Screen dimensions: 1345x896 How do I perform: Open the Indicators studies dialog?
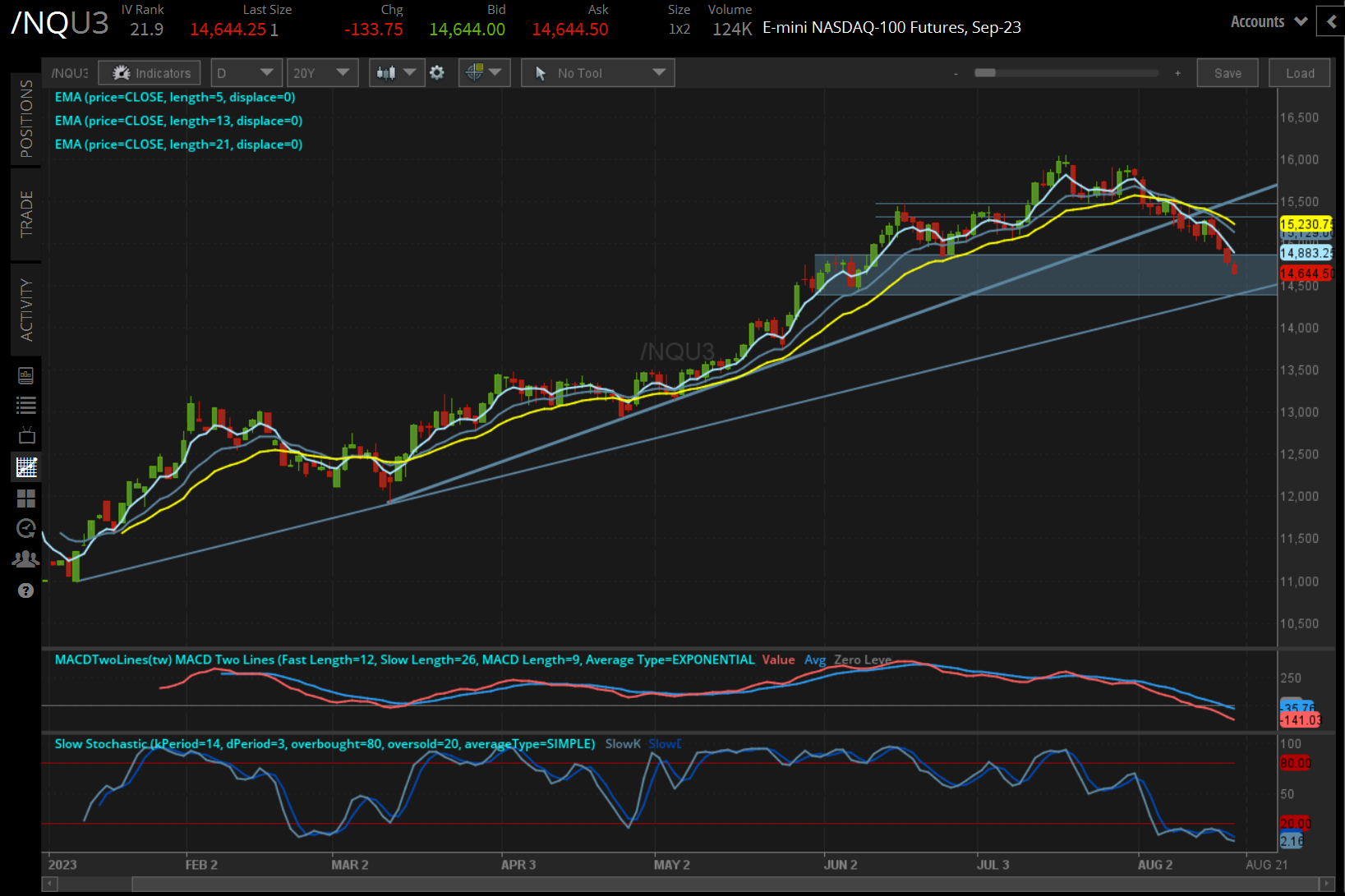tap(149, 72)
